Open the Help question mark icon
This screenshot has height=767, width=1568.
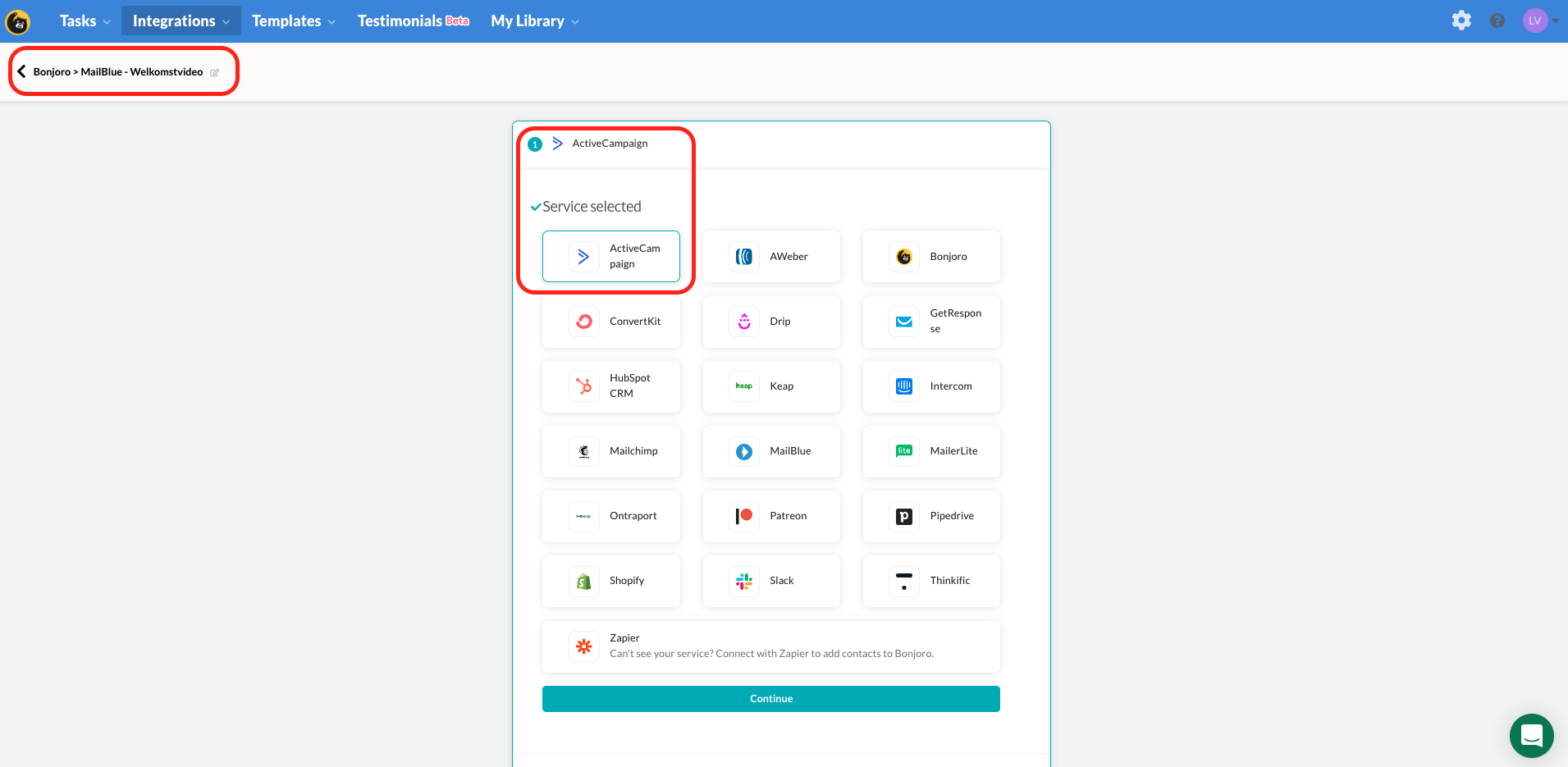[1497, 21]
